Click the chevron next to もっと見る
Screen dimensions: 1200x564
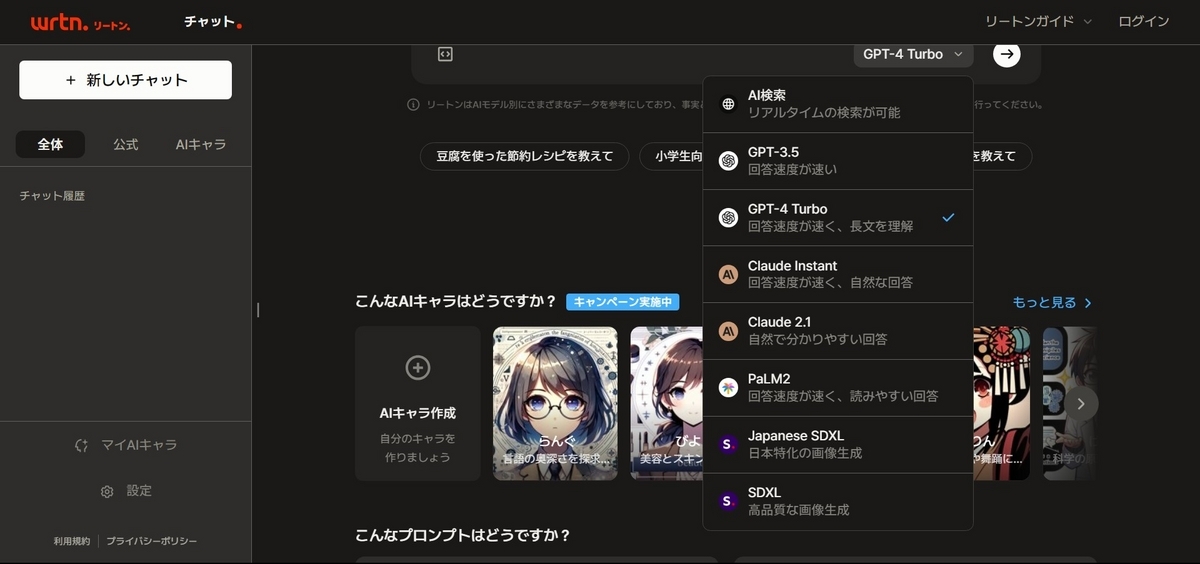tap(1088, 303)
